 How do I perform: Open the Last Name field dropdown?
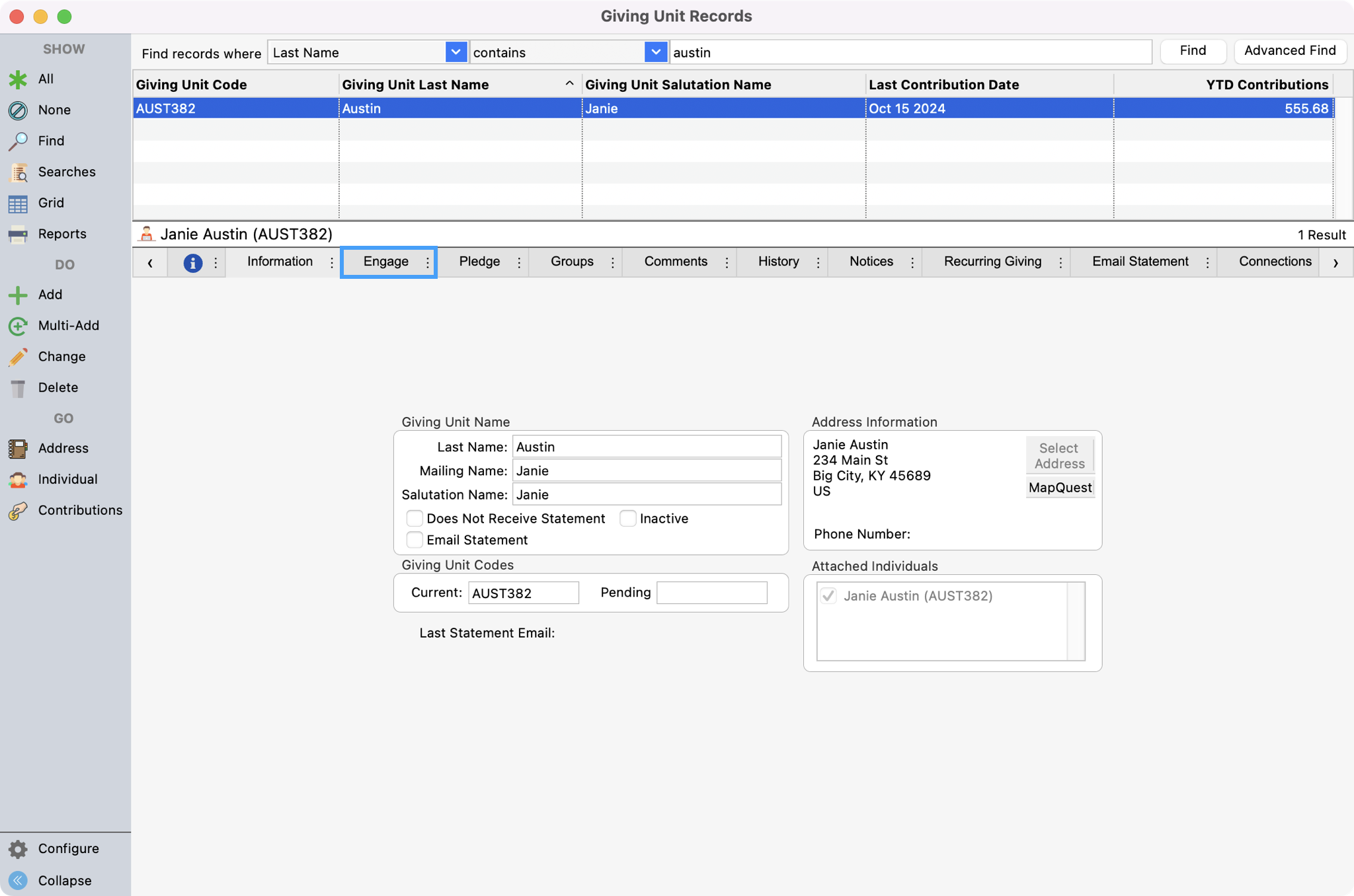coord(456,52)
